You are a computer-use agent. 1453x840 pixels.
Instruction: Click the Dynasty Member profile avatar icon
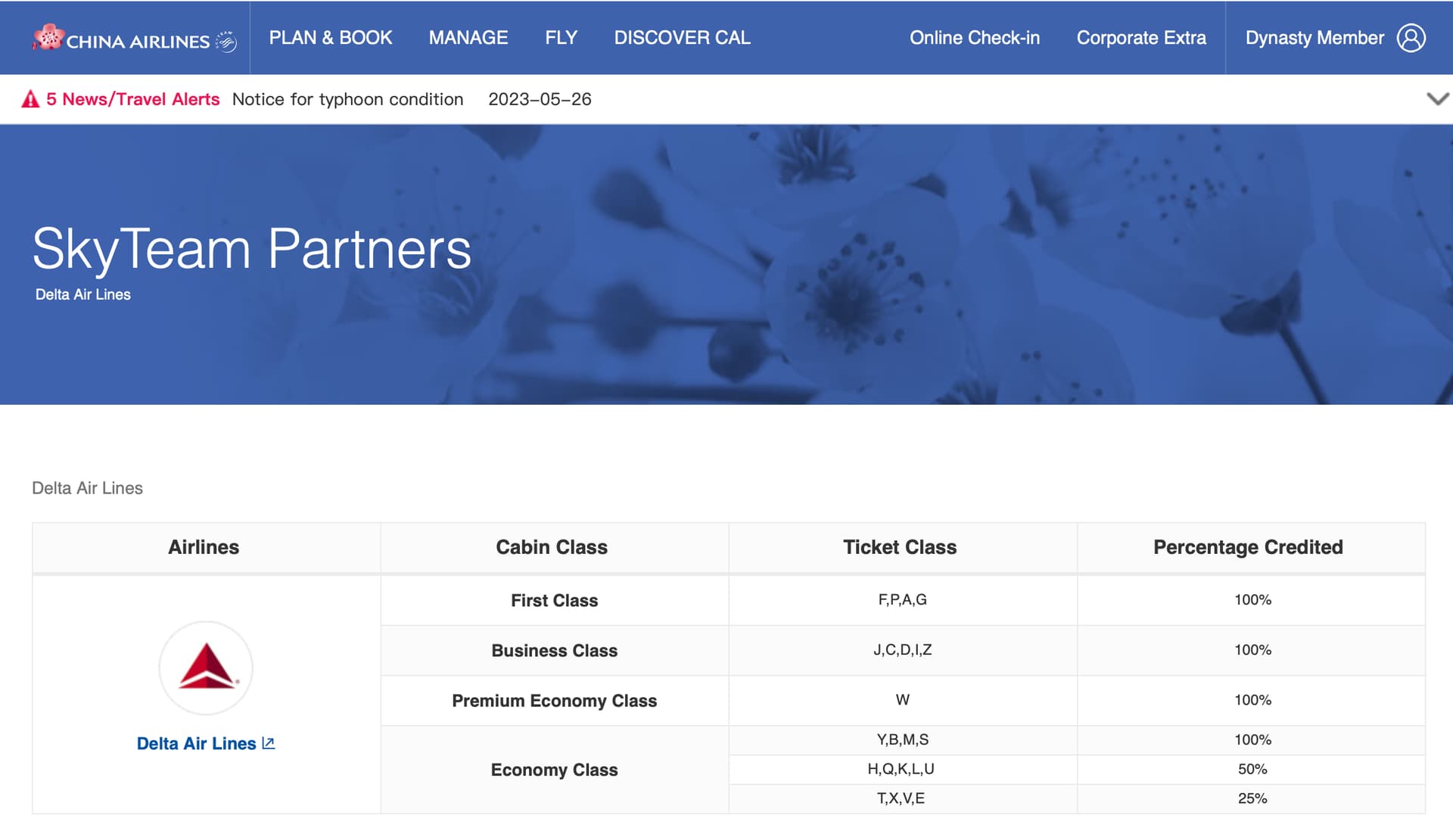[x=1411, y=38]
